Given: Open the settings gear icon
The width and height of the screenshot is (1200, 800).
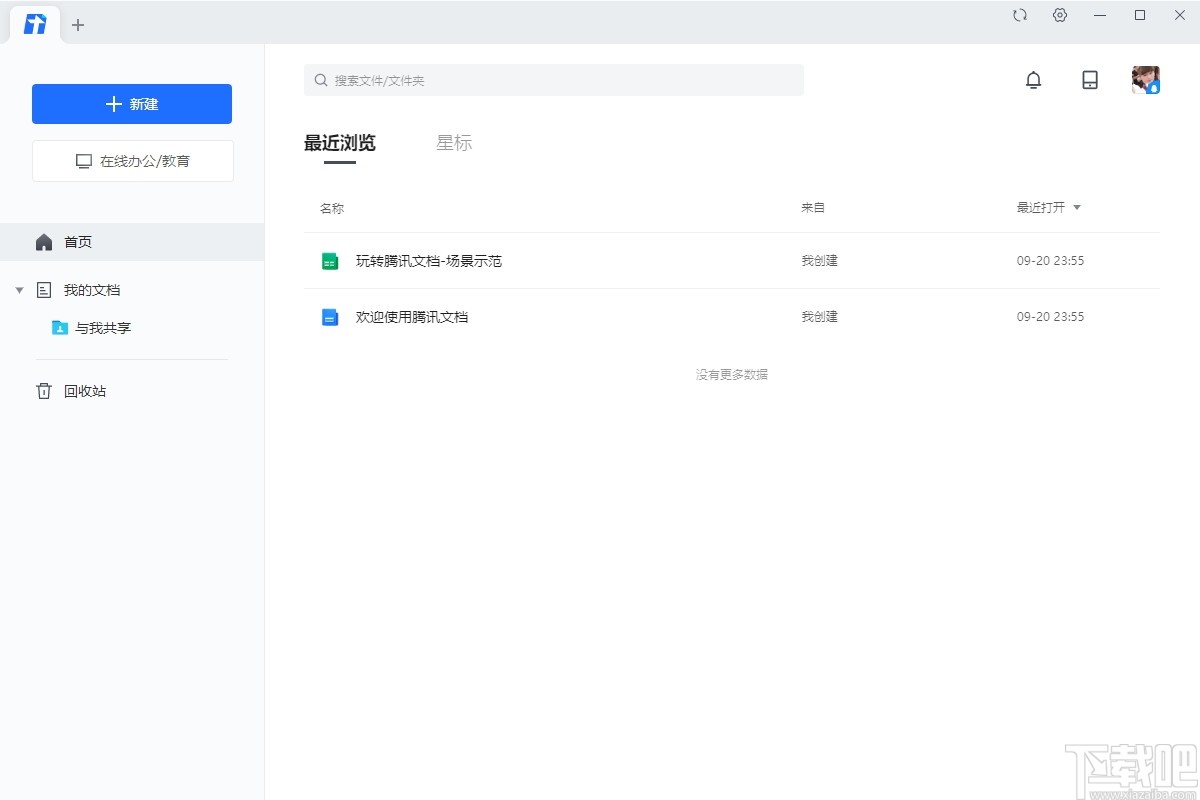Looking at the screenshot, I should pyautogui.click(x=1060, y=15).
